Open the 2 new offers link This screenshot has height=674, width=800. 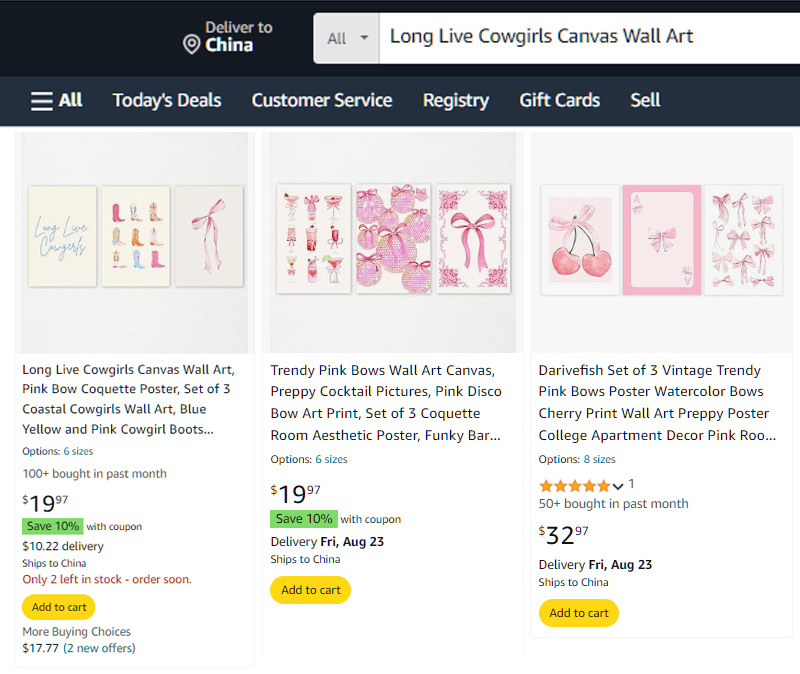[99, 648]
